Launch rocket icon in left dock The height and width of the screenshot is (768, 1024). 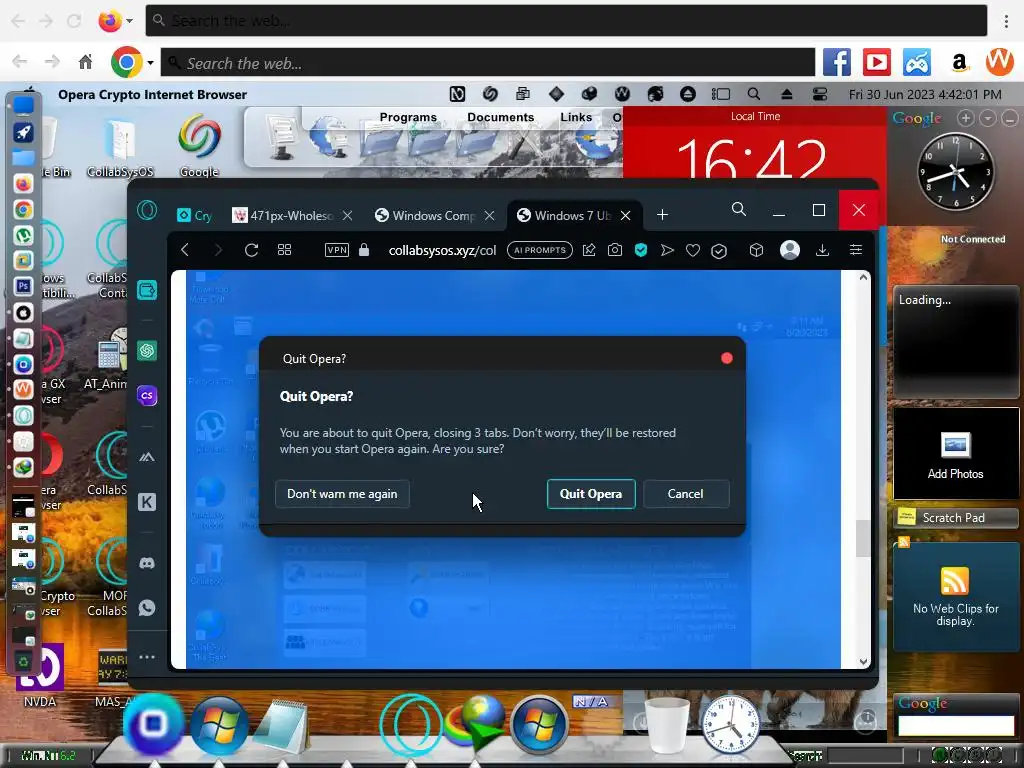point(24,133)
